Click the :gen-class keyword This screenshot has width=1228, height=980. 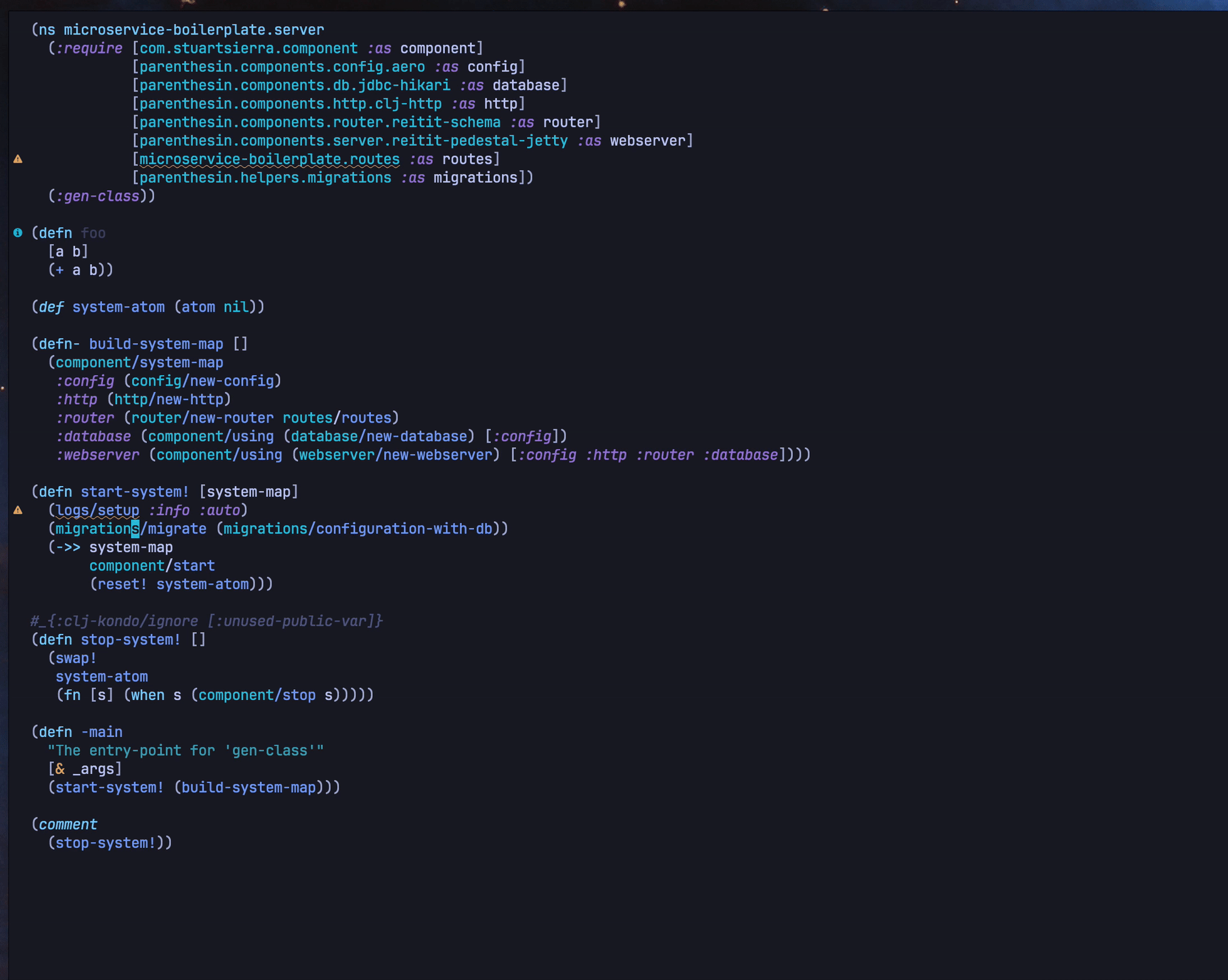(98, 196)
